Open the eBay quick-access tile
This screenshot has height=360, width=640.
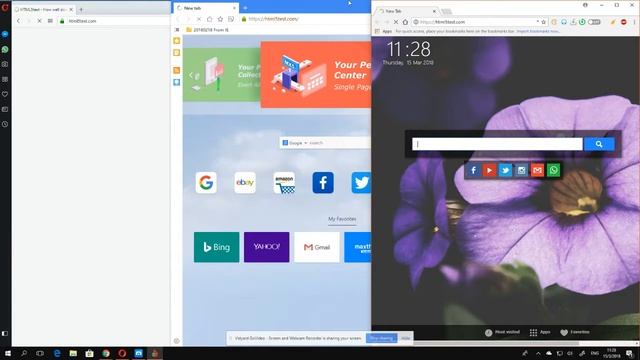click(245, 182)
